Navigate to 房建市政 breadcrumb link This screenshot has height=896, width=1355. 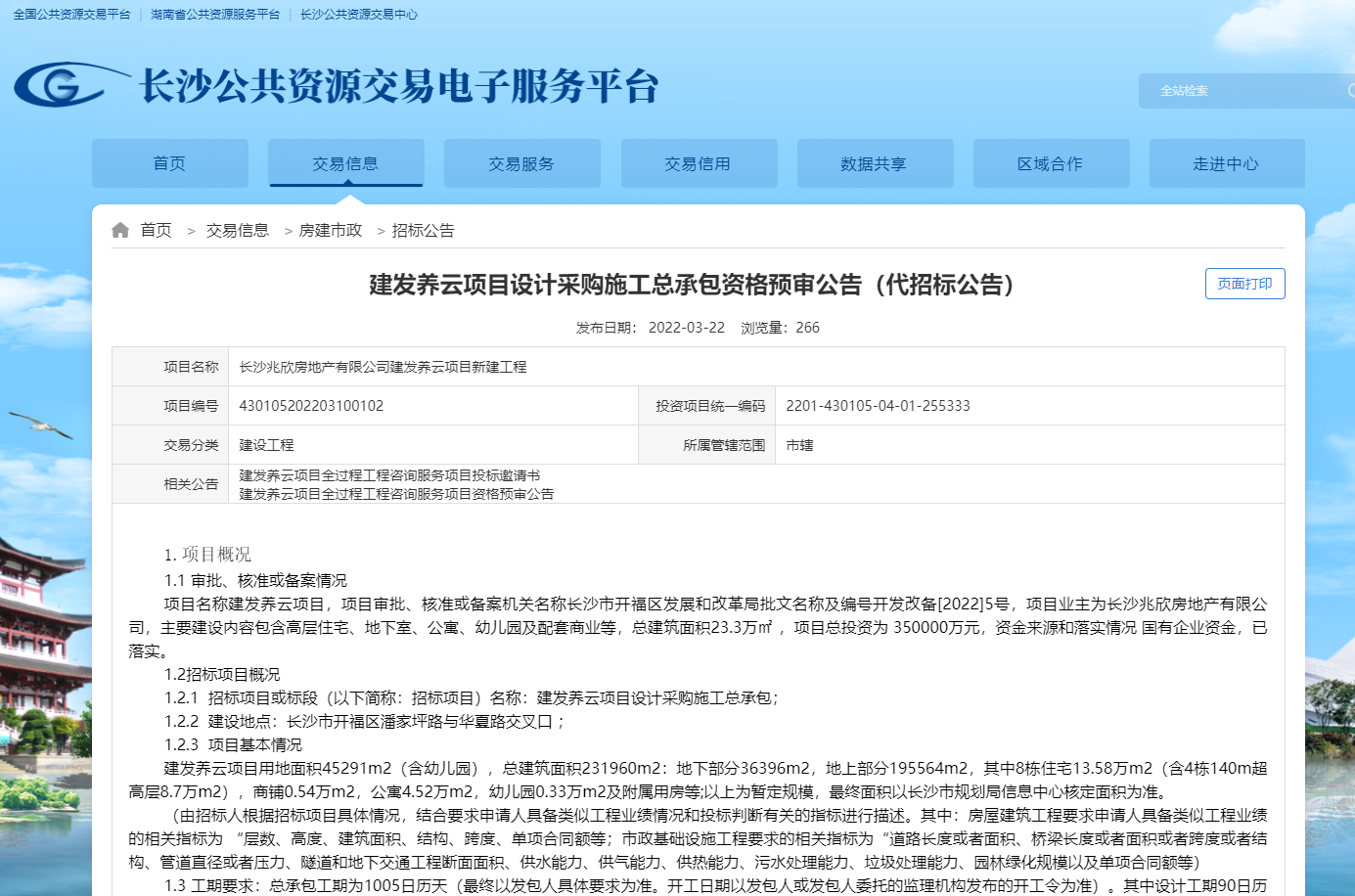tap(331, 230)
